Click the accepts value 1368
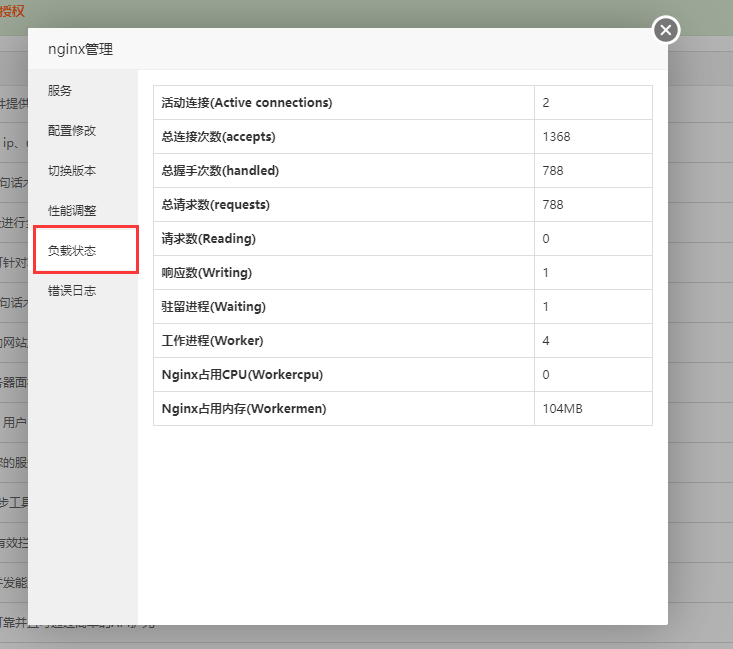 [x=556, y=137]
